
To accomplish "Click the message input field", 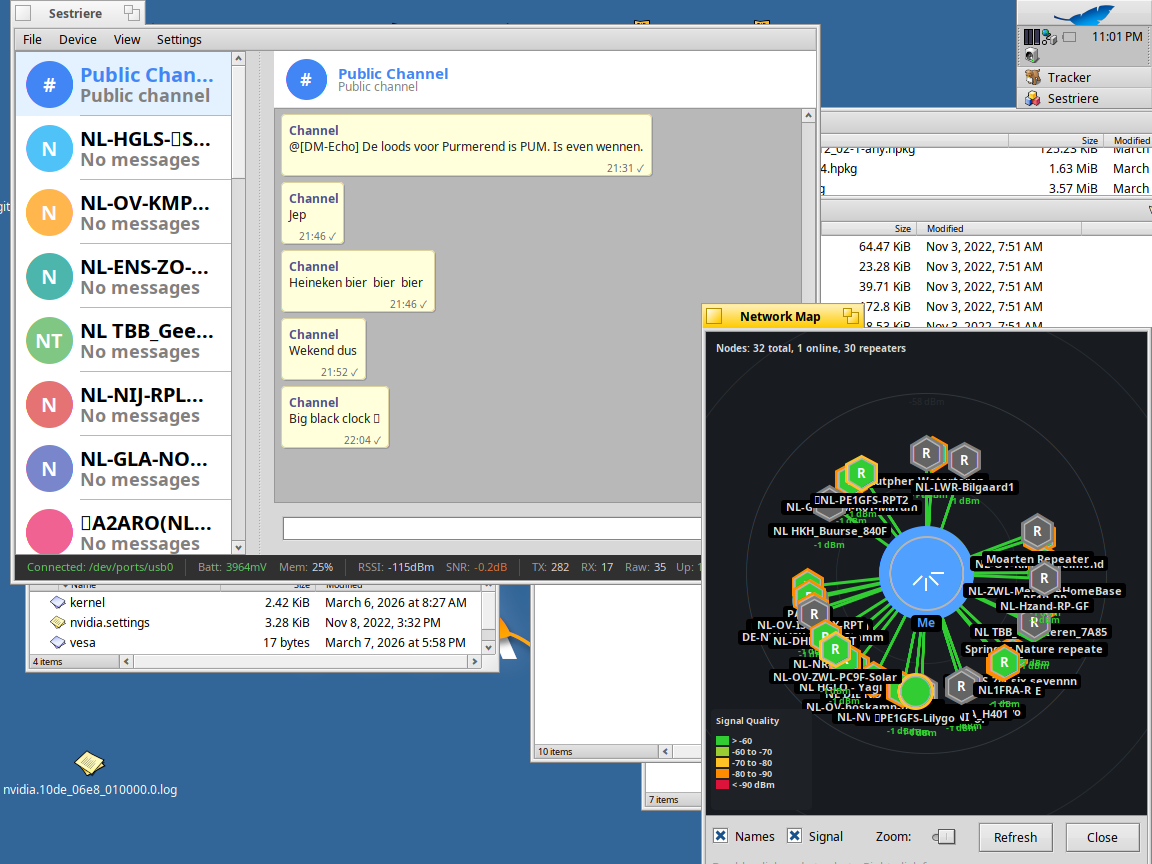I will coord(540,528).
